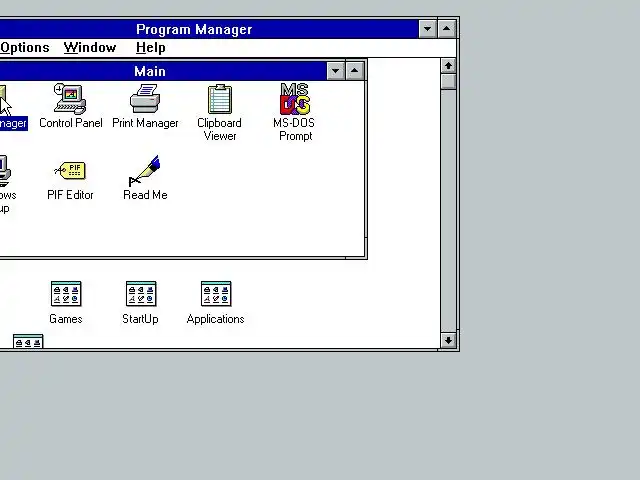
Task: Select the Games program group icon
Action: tap(66, 293)
